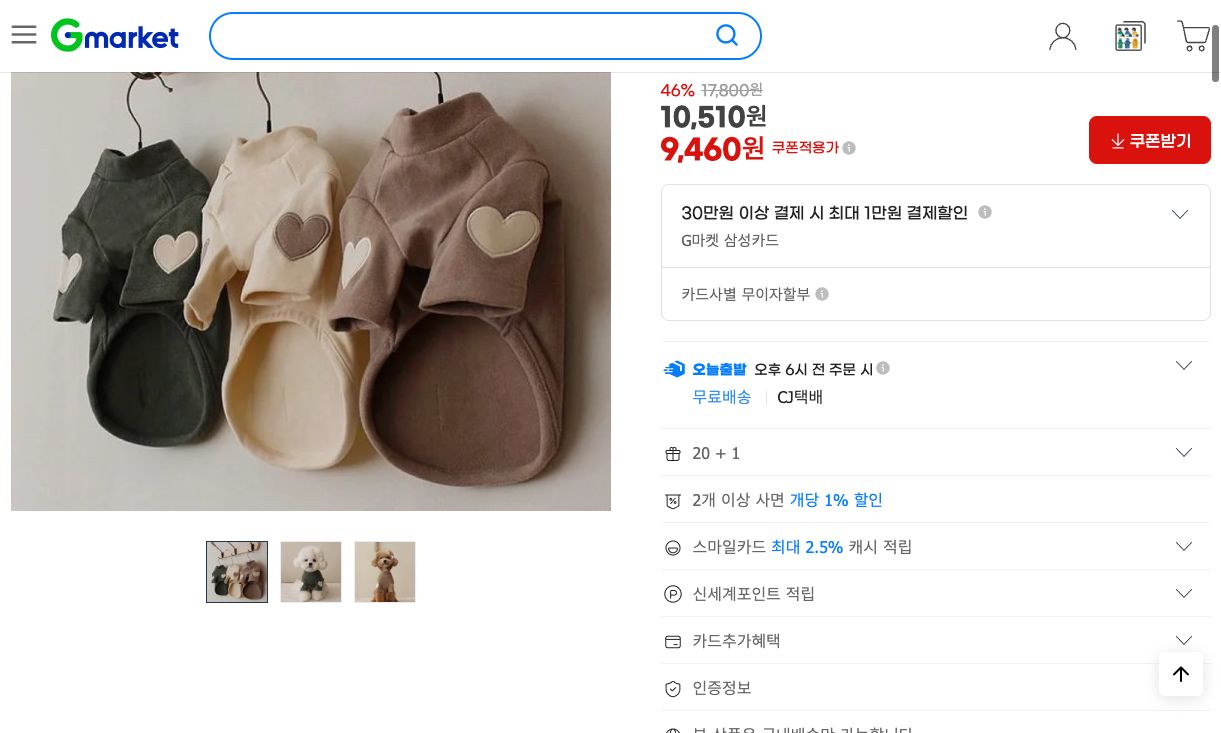Open the Gmarket brand gallery icon
Screen dimensions: 1221x733
click(1130, 36)
